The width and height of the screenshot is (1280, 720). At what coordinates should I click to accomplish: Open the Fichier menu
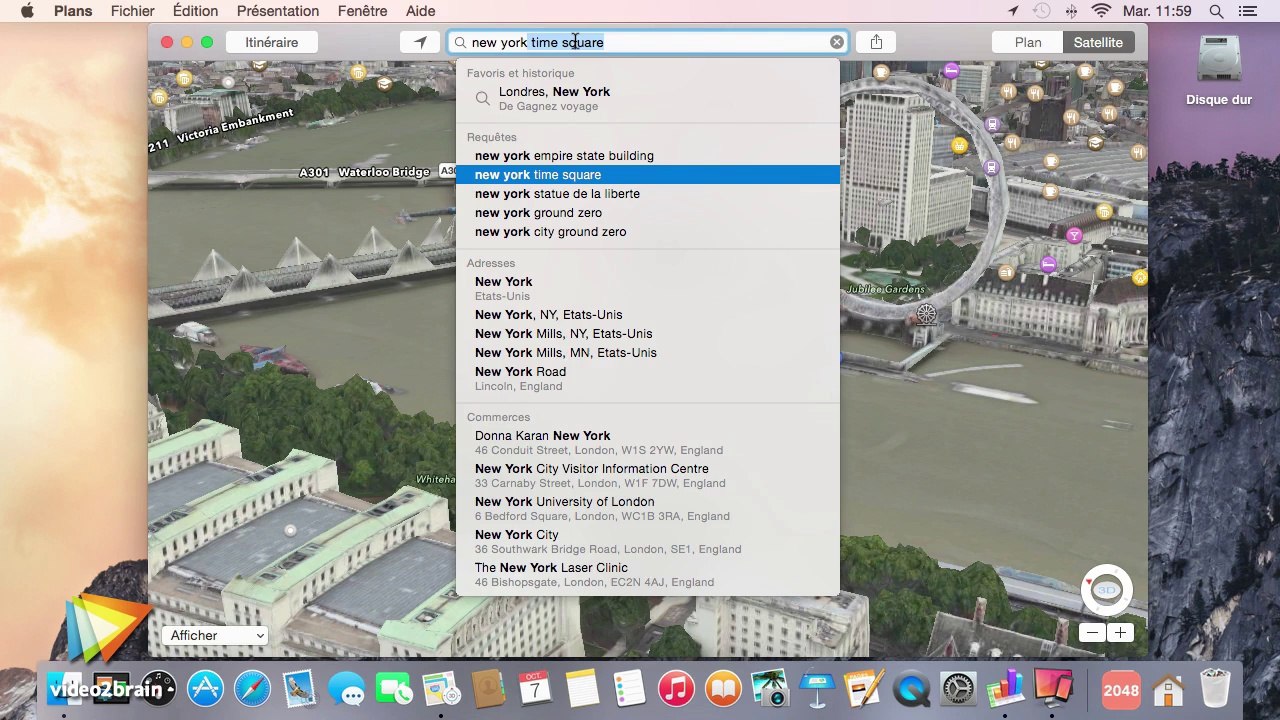point(133,11)
